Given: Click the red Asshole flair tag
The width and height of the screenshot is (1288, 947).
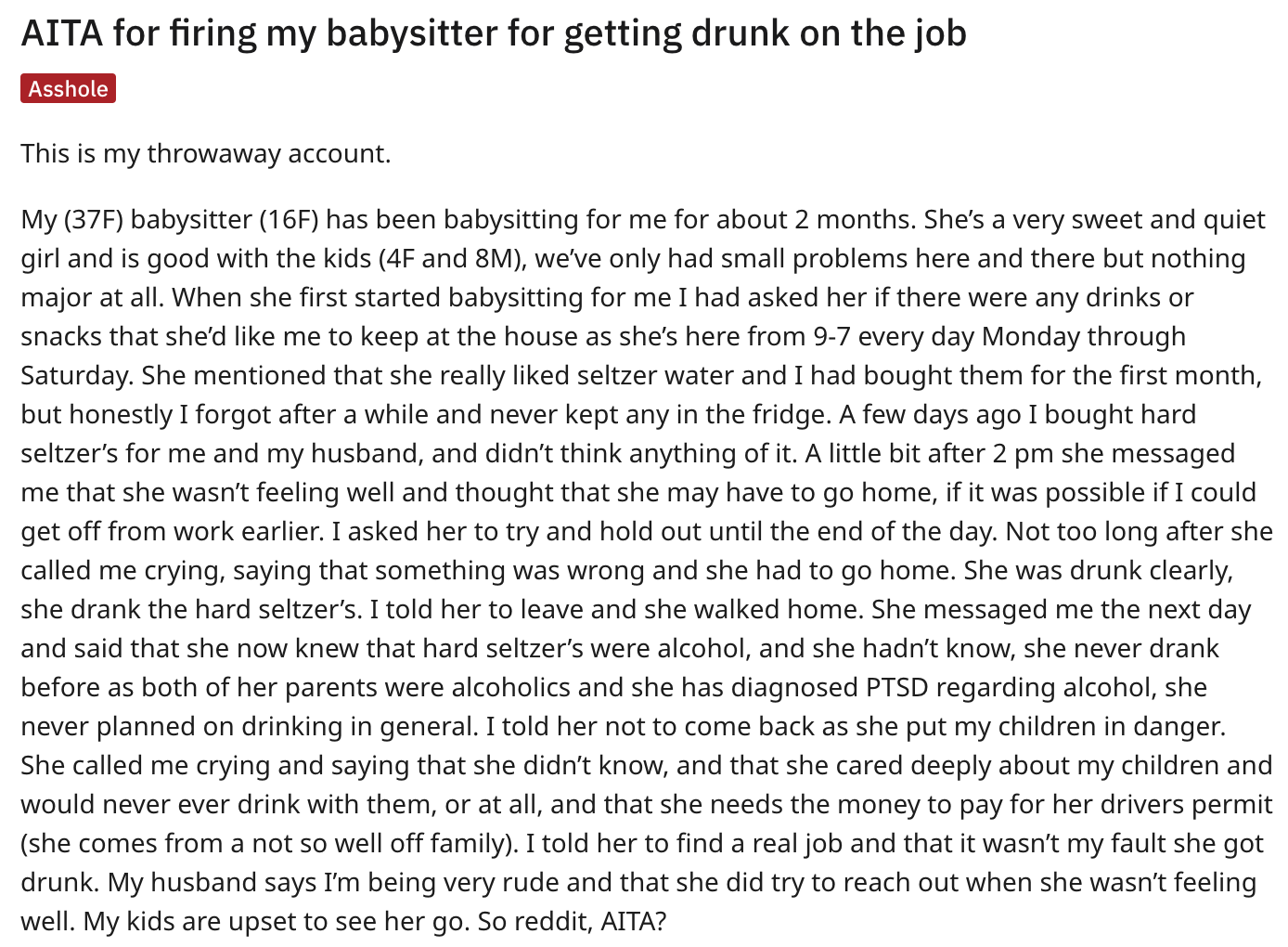Looking at the screenshot, I should [x=68, y=88].
